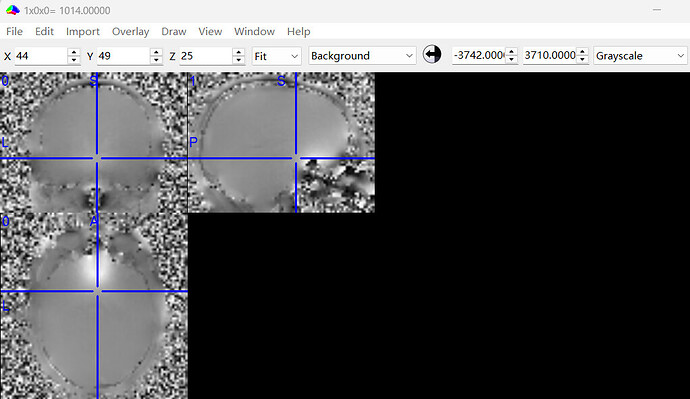Screen dimensions: 690x399
Task: Click inside the axial view panel
Action: click(94, 306)
